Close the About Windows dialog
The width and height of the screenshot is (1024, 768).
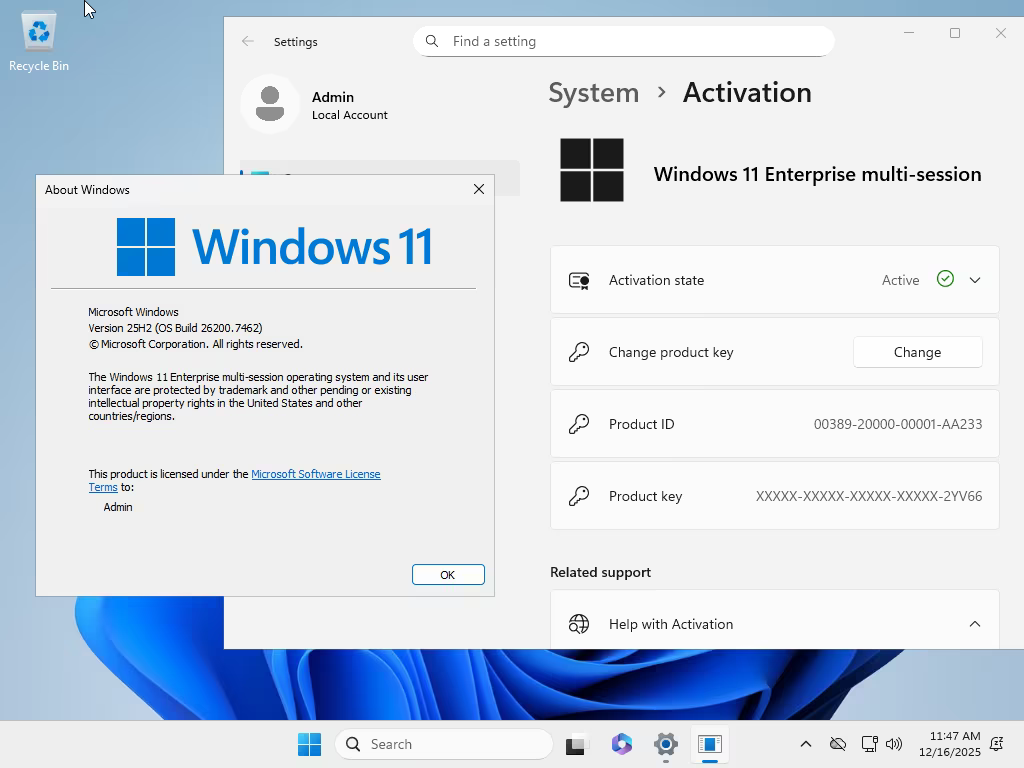[479, 189]
